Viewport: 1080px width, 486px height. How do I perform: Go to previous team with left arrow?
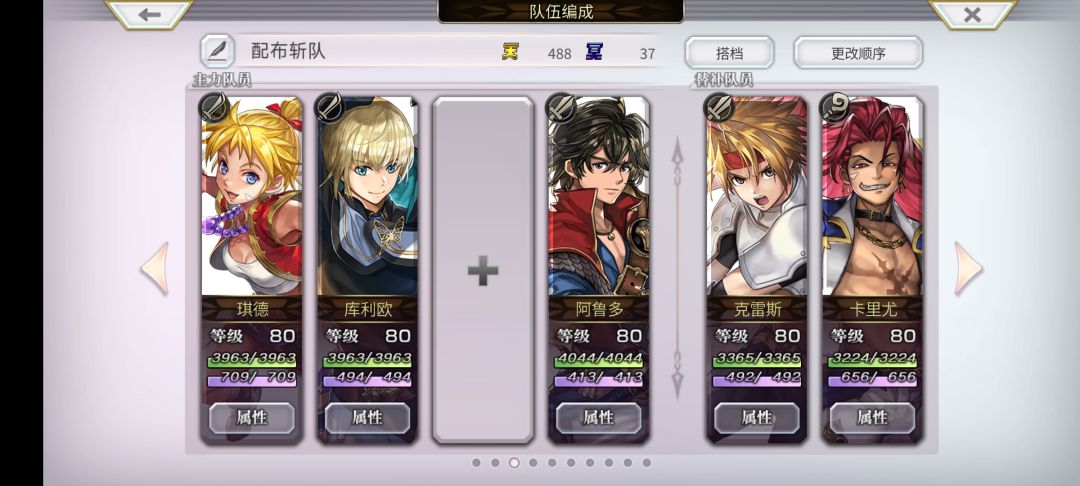tap(156, 268)
